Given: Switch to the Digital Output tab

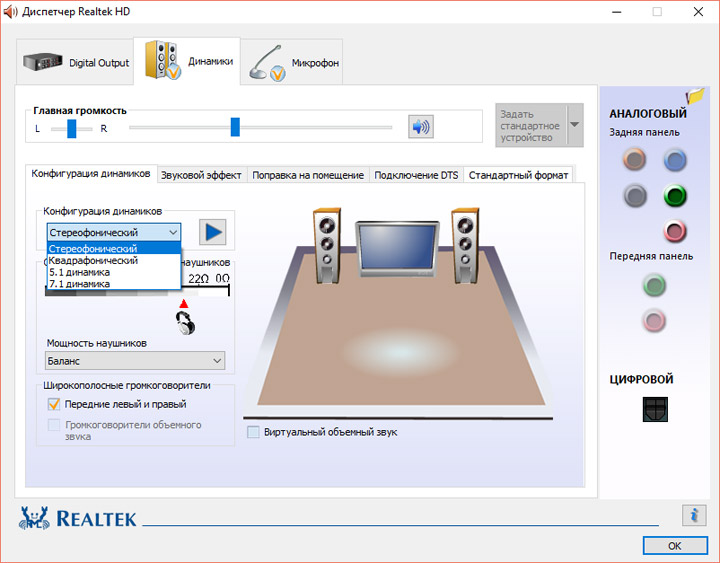Looking at the screenshot, I should (75, 62).
